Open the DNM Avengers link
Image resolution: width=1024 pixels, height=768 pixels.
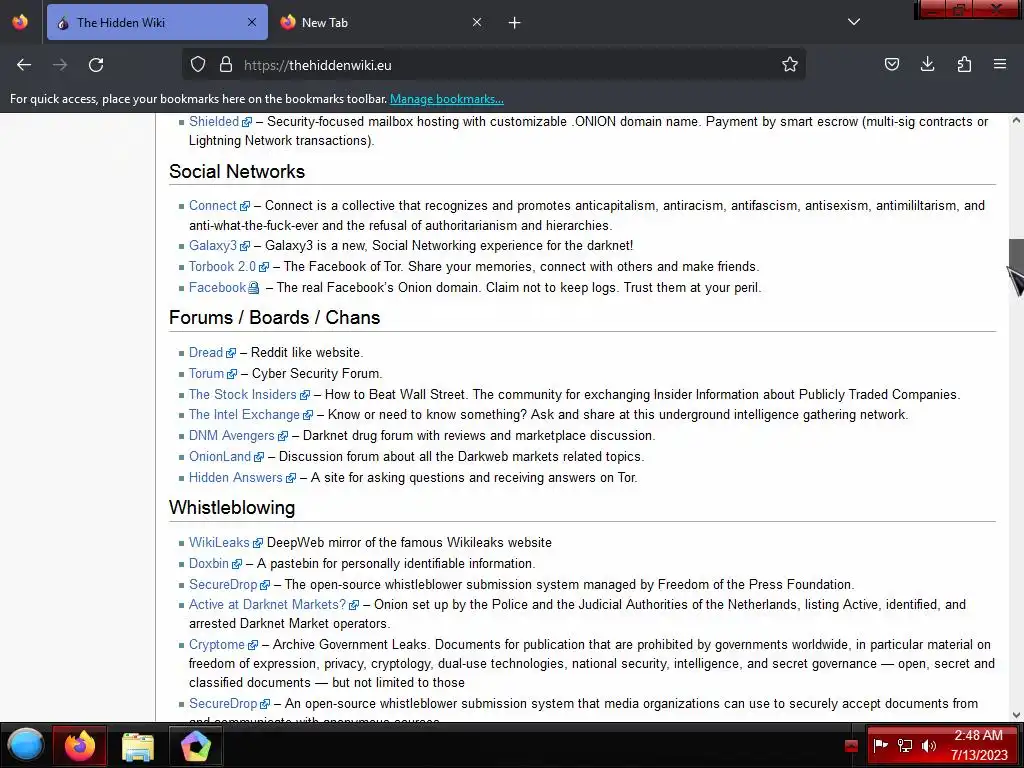(x=232, y=436)
